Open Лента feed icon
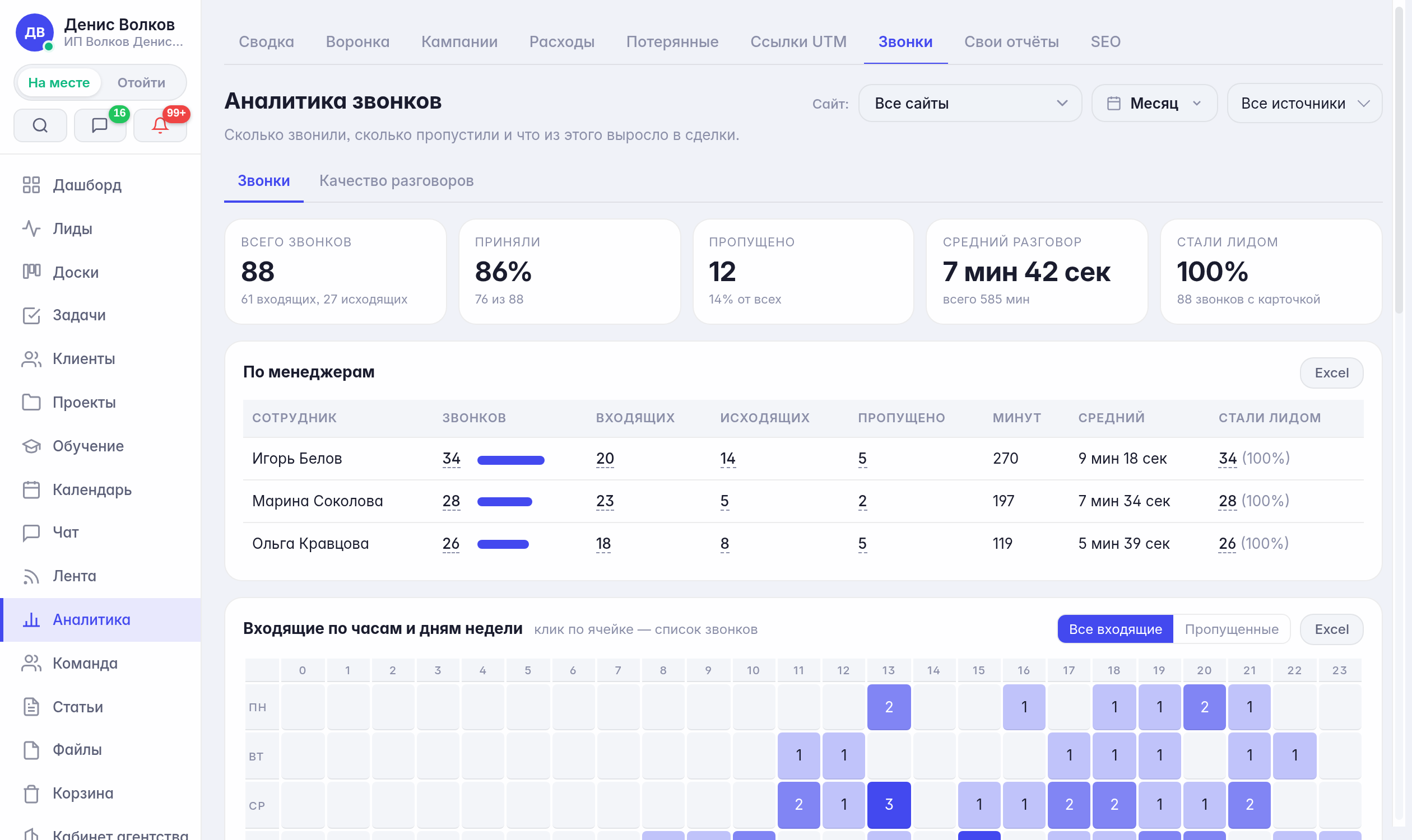This screenshot has width=1412, height=840. (x=31, y=576)
